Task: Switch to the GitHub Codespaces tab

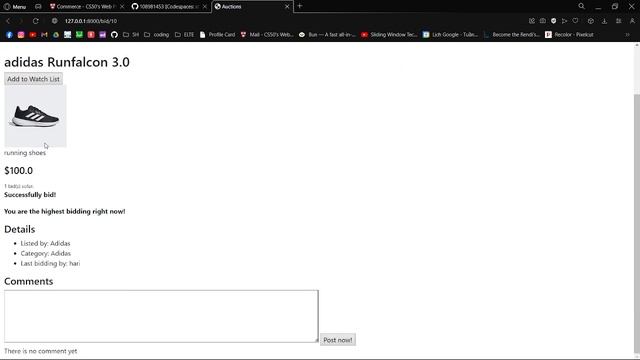Action: (168, 7)
